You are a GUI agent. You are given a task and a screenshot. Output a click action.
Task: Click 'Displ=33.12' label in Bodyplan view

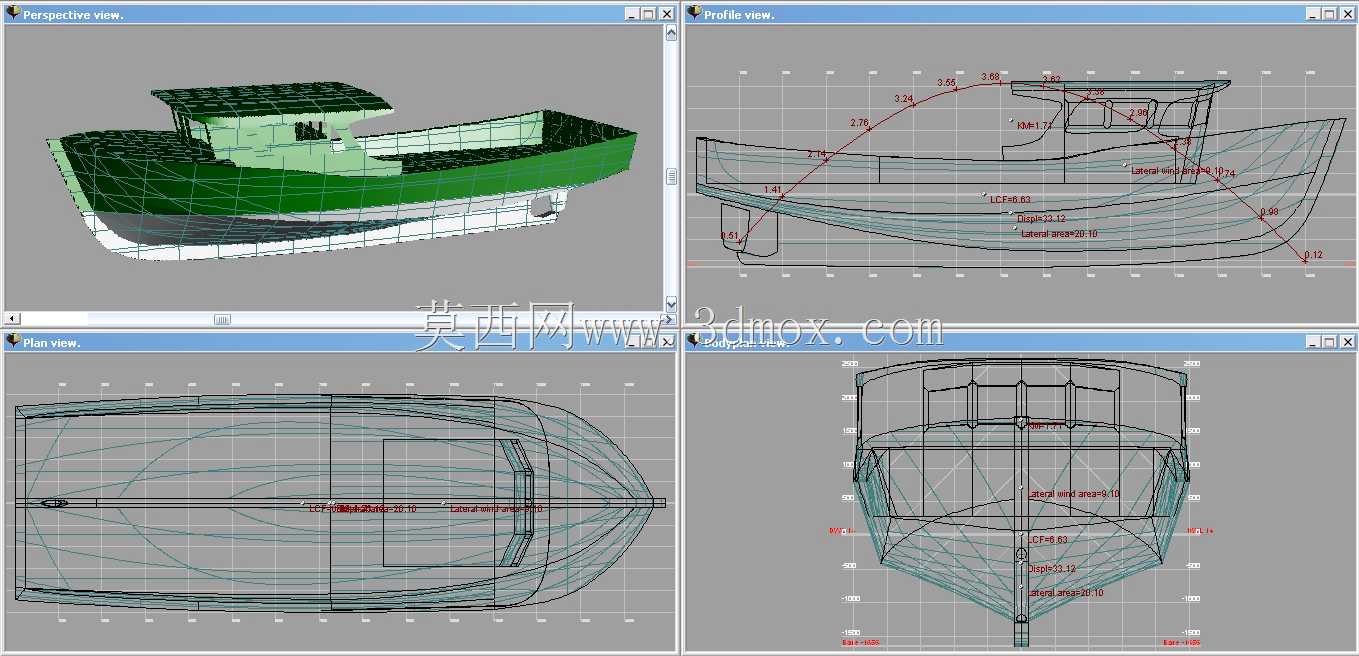pos(1051,569)
